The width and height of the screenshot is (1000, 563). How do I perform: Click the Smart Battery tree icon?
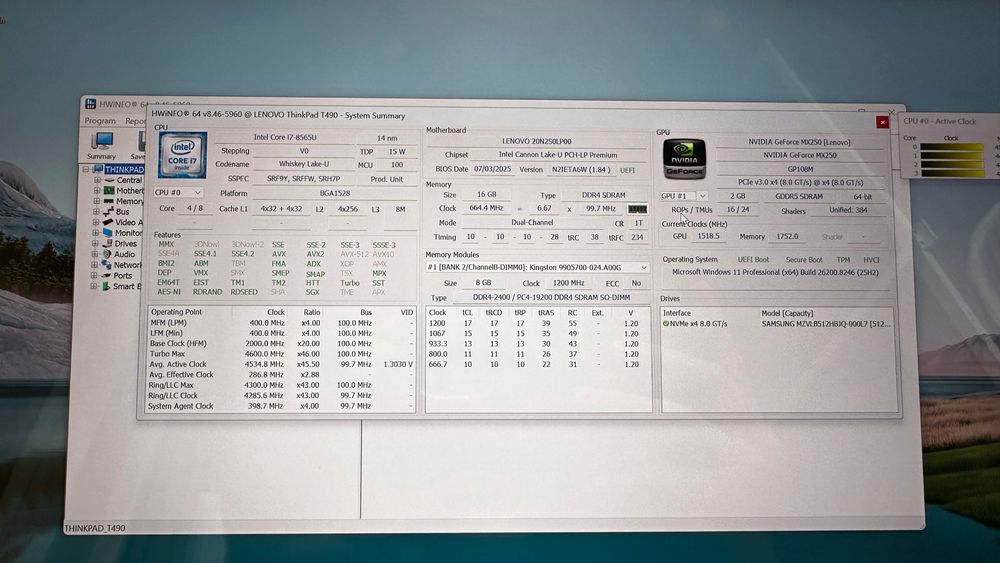[106, 286]
